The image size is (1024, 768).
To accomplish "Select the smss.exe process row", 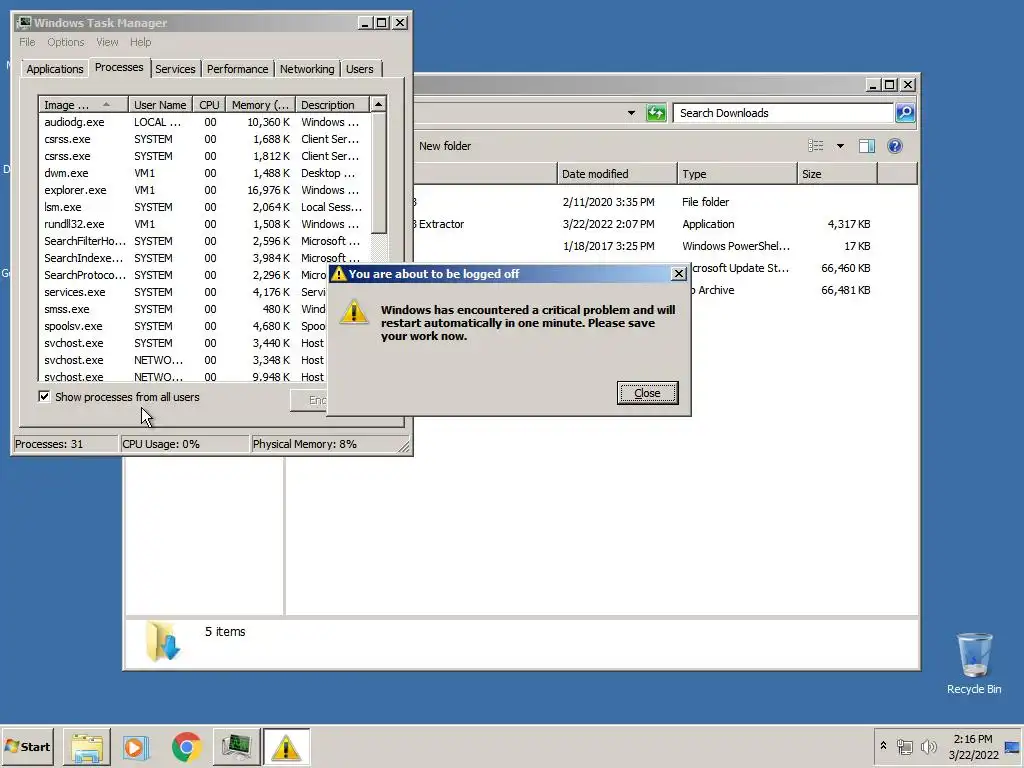I will (x=183, y=309).
